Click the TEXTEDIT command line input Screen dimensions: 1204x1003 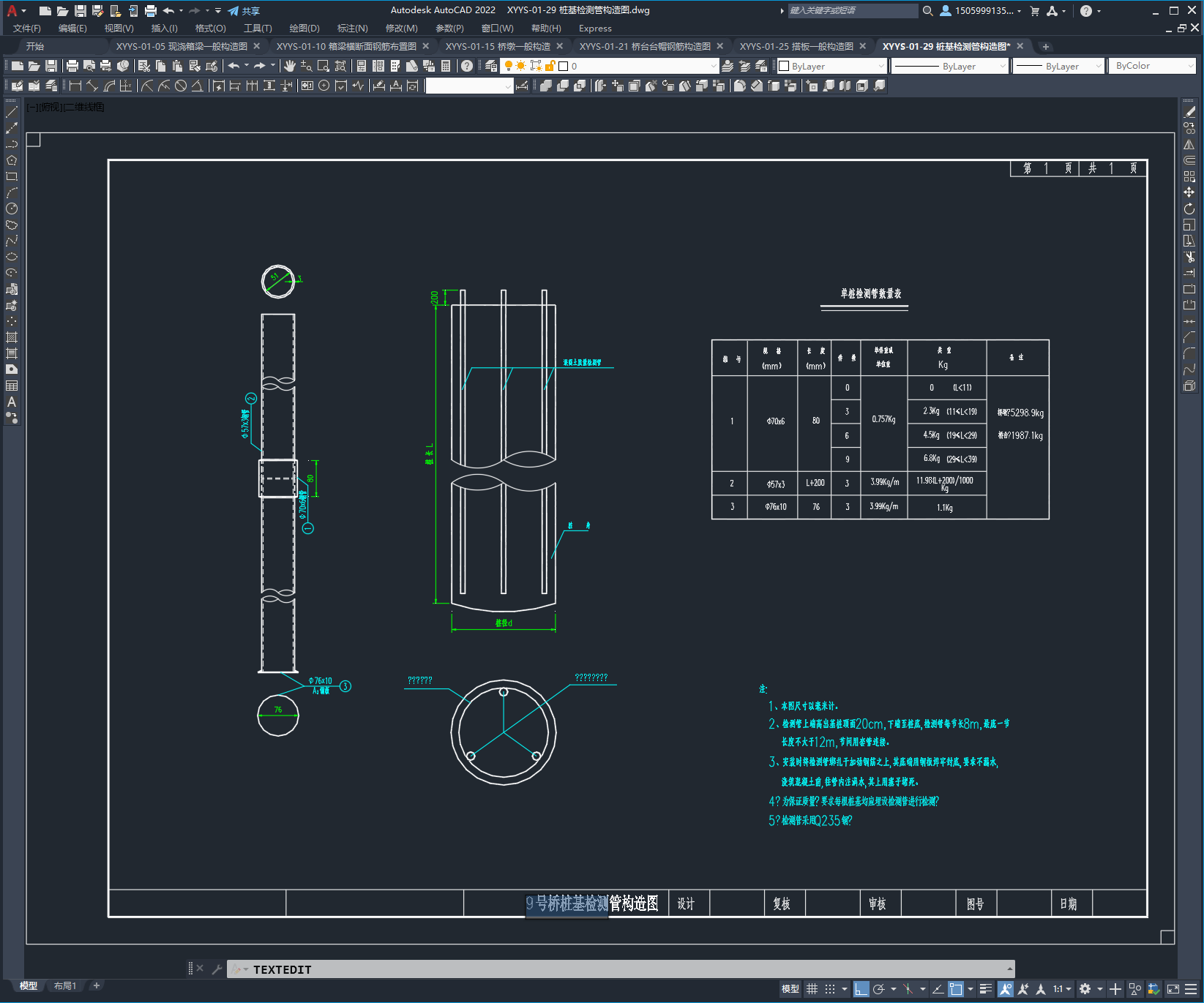click(620, 969)
